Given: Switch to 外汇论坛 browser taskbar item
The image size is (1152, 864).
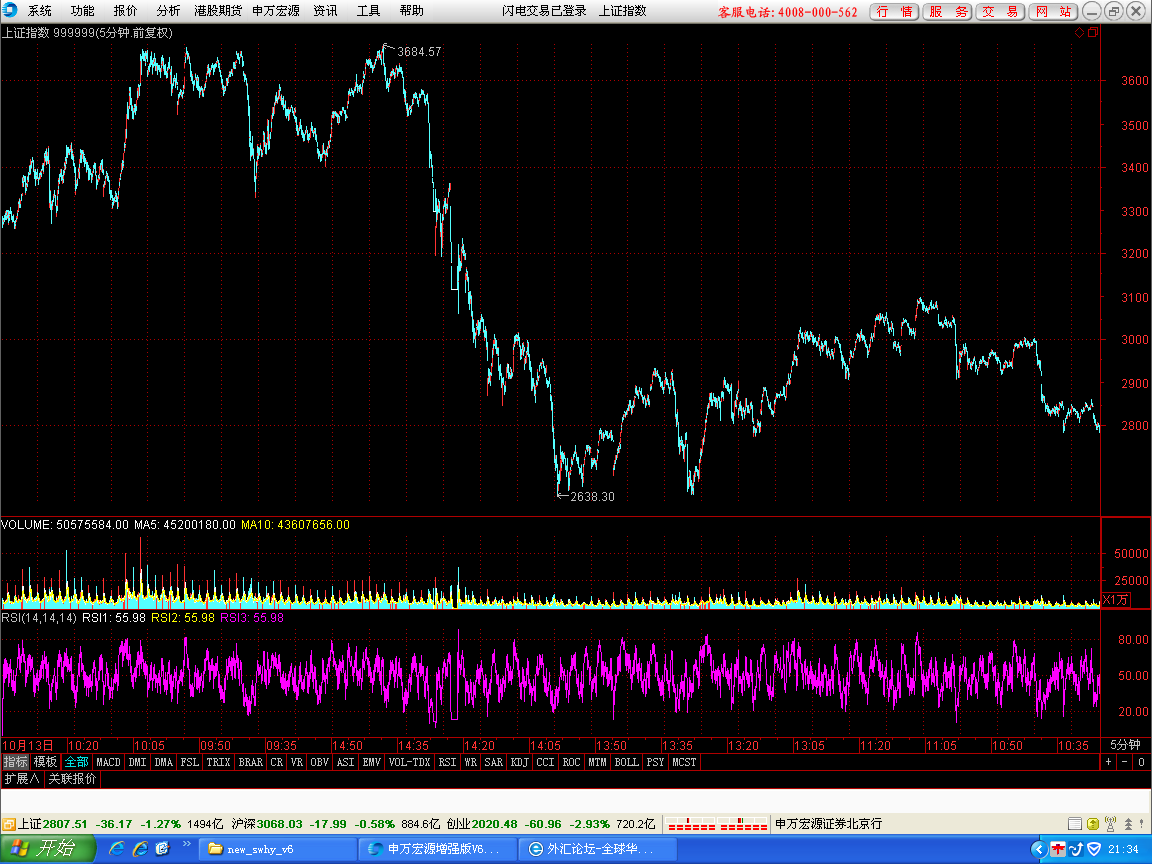Looking at the screenshot, I should [597, 849].
